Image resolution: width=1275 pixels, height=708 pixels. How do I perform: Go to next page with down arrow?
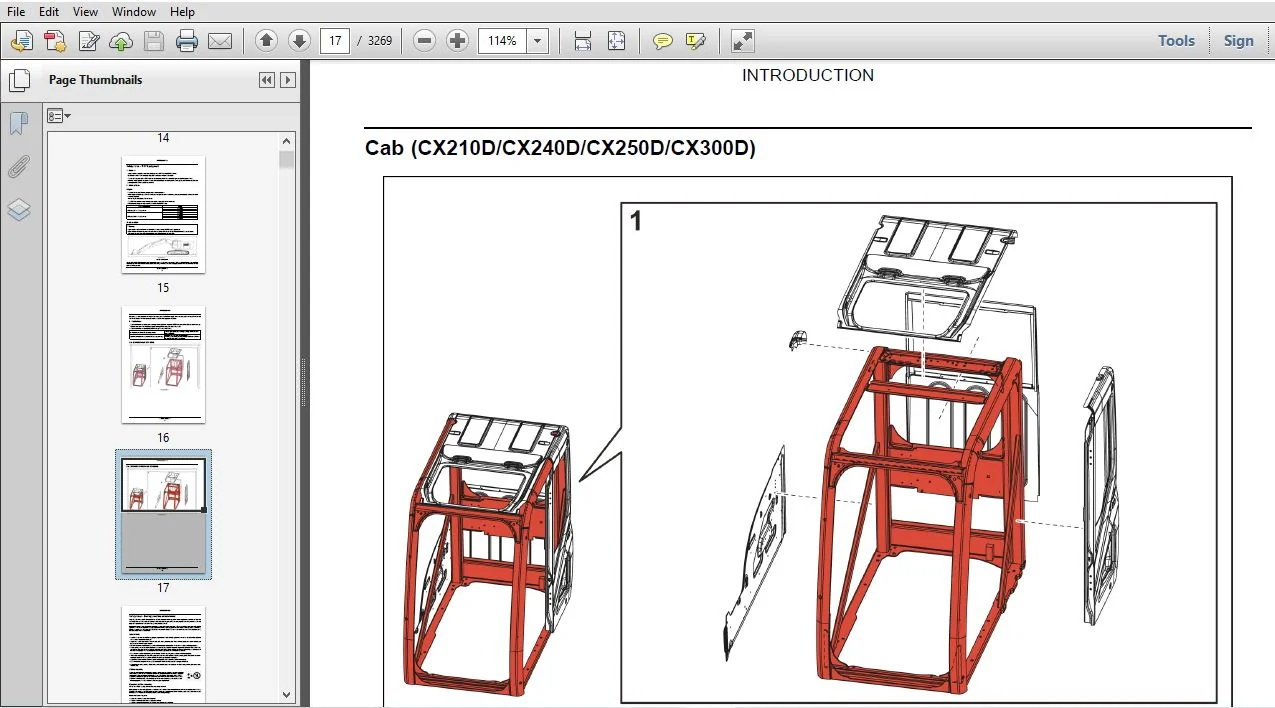[x=299, y=41]
